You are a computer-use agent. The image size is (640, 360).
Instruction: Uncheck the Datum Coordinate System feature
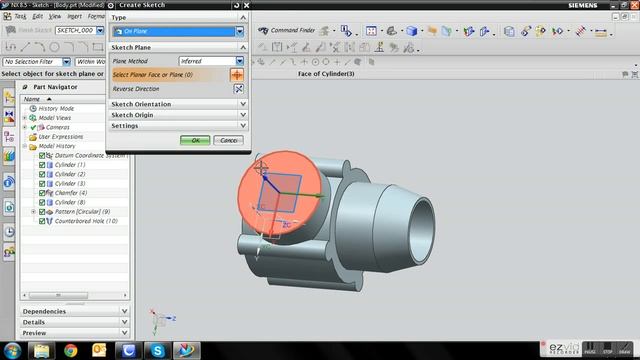[42, 156]
